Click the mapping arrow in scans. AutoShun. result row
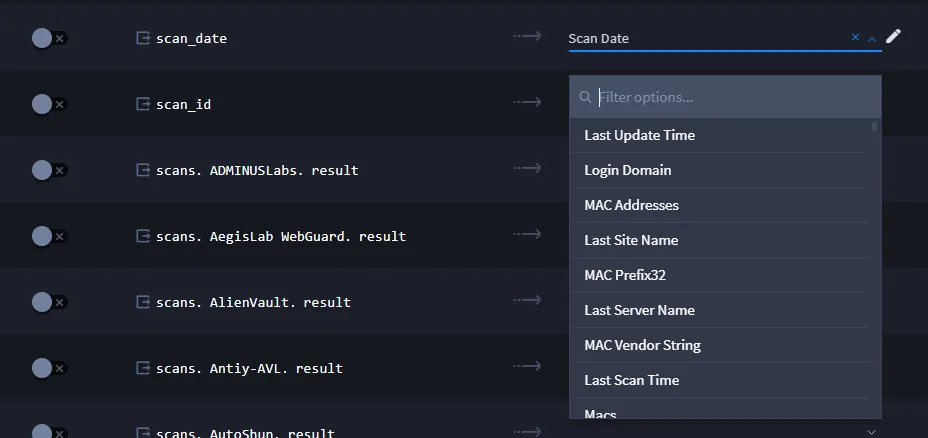 527,432
